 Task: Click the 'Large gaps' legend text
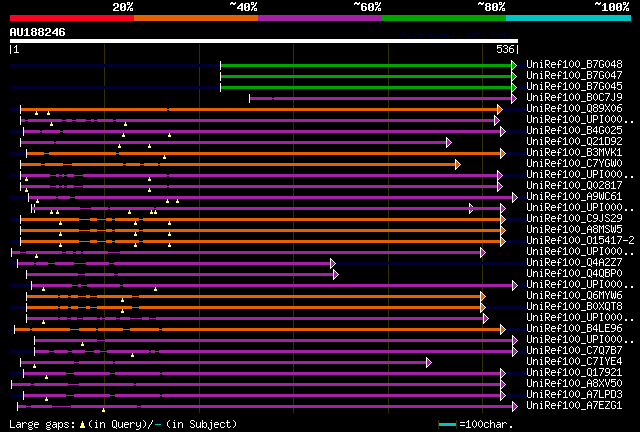point(42,425)
